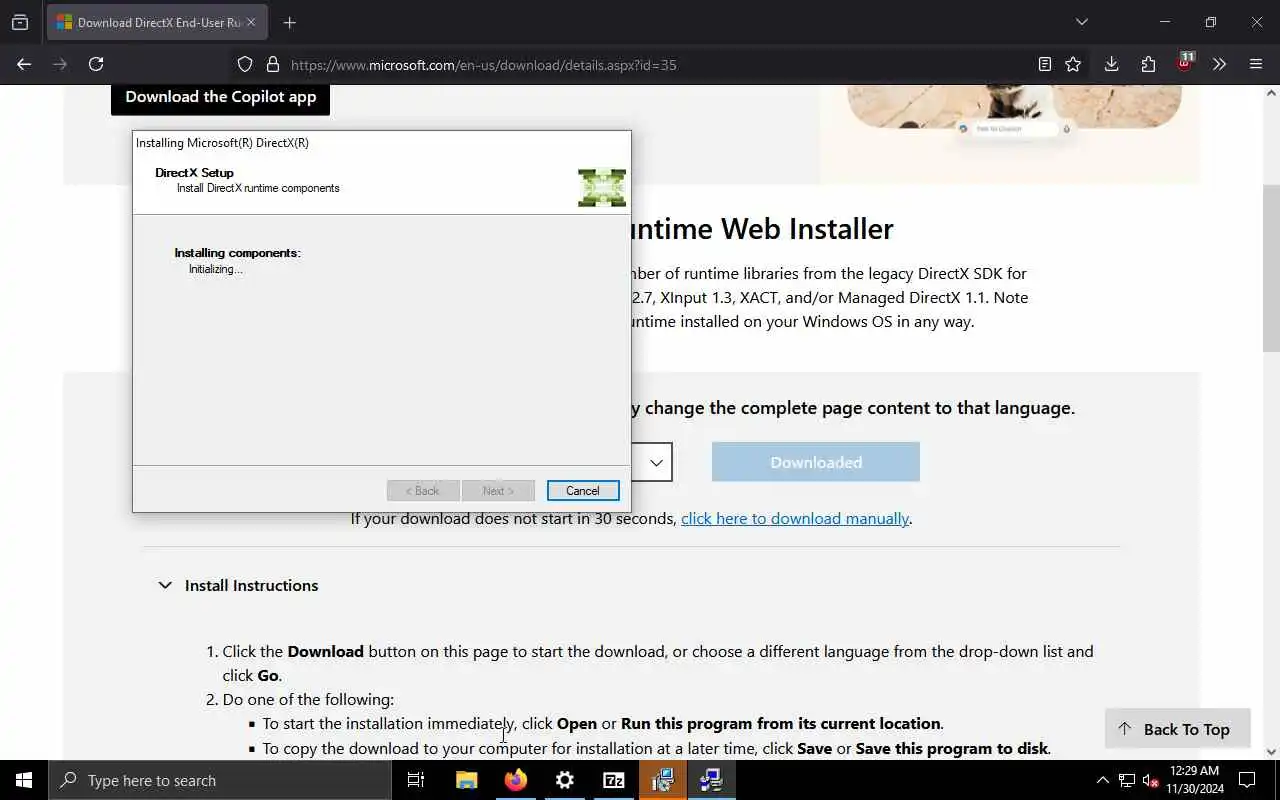Open tracking protection shield icon
Viewport: 1280px width, 800px height.
click(x=245, y=64)
